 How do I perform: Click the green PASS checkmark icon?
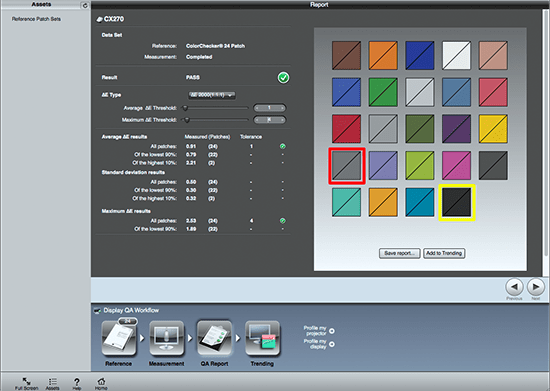coord(283,77)
